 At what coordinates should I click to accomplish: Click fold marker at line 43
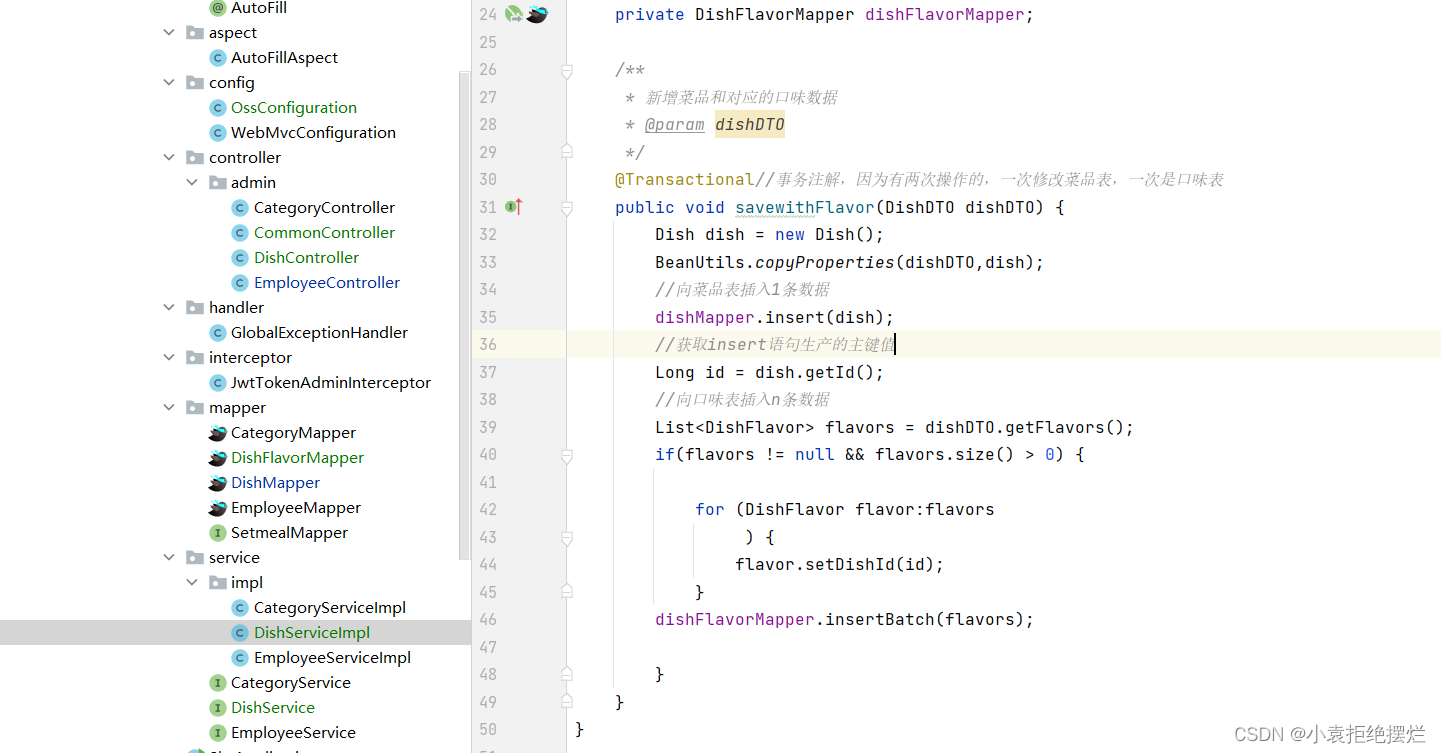coord(567,537)
